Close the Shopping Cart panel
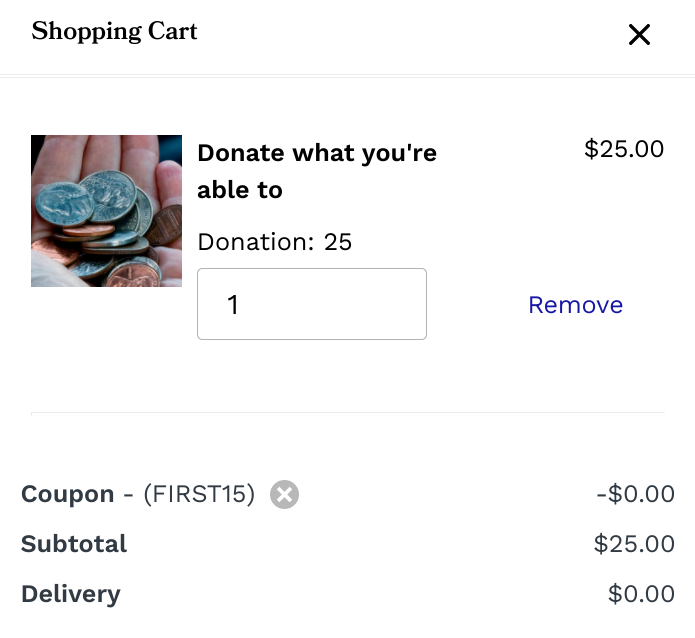The image size is (695, 638). point(639,35)
